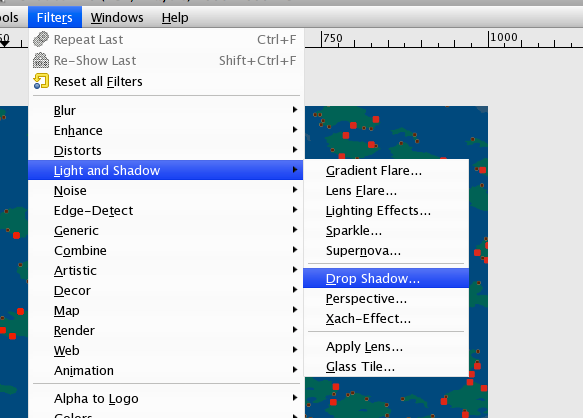Click the Animation submenu arrow
This screenshot has height=418, width=583.
[x=295, y=370]
